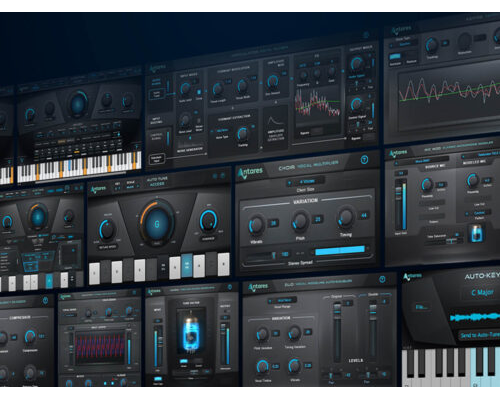Open the Modeled Mic dropdown in Mic Mod
Viewport: 500px width, 400px height.
pyautogui.click(x=480, y=155)
